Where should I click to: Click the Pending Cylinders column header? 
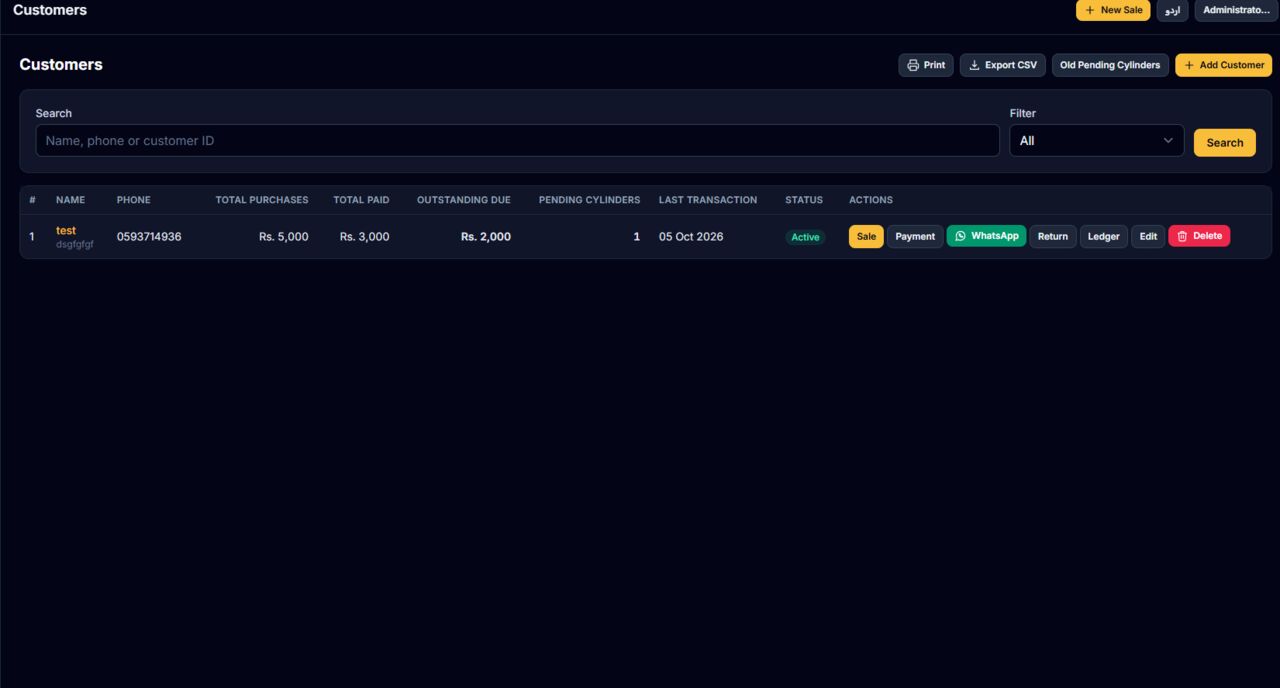click(x=589, y=200)
